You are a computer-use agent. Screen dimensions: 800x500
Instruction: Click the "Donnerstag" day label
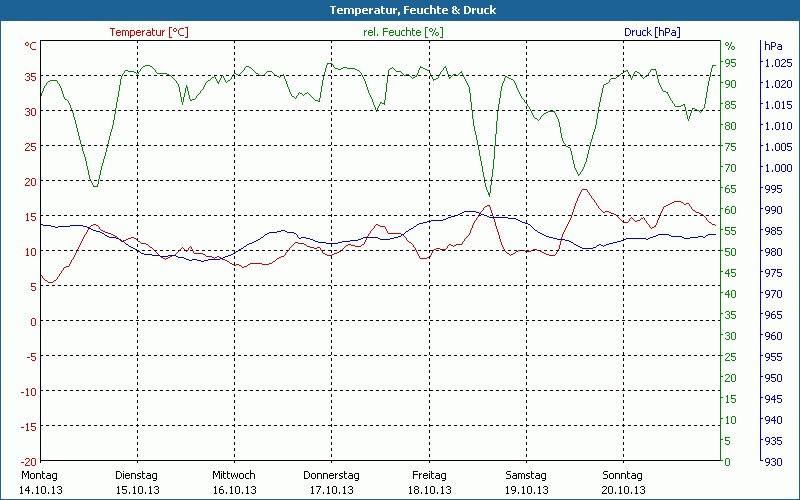331,475
